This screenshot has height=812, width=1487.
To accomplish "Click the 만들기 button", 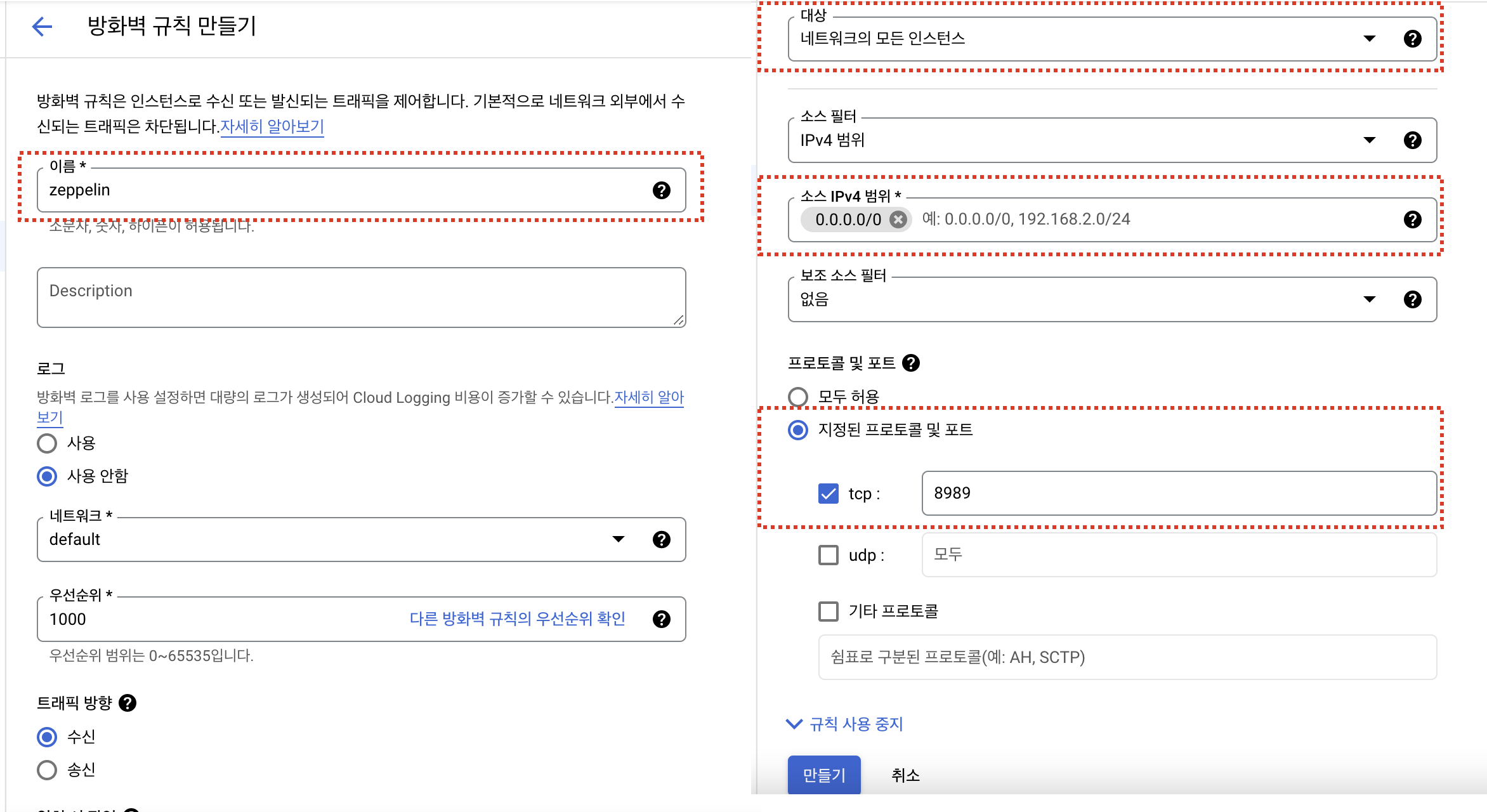I will tap(823, 775).
